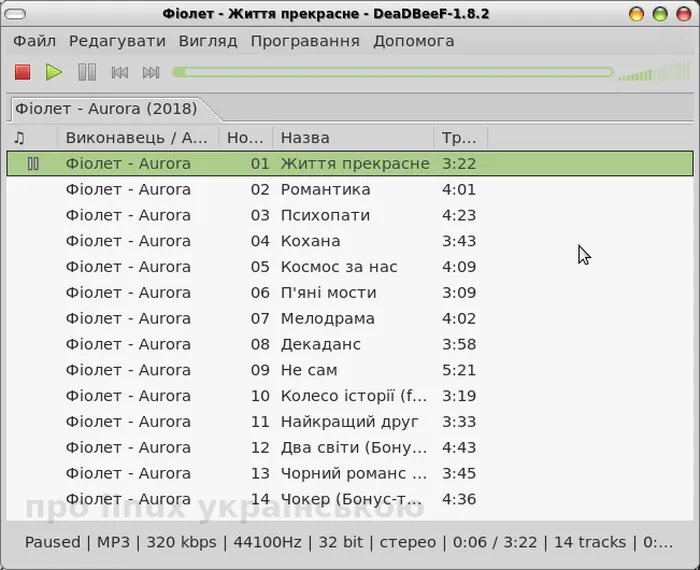Open the Програвання menu

[x=305, y=41]
